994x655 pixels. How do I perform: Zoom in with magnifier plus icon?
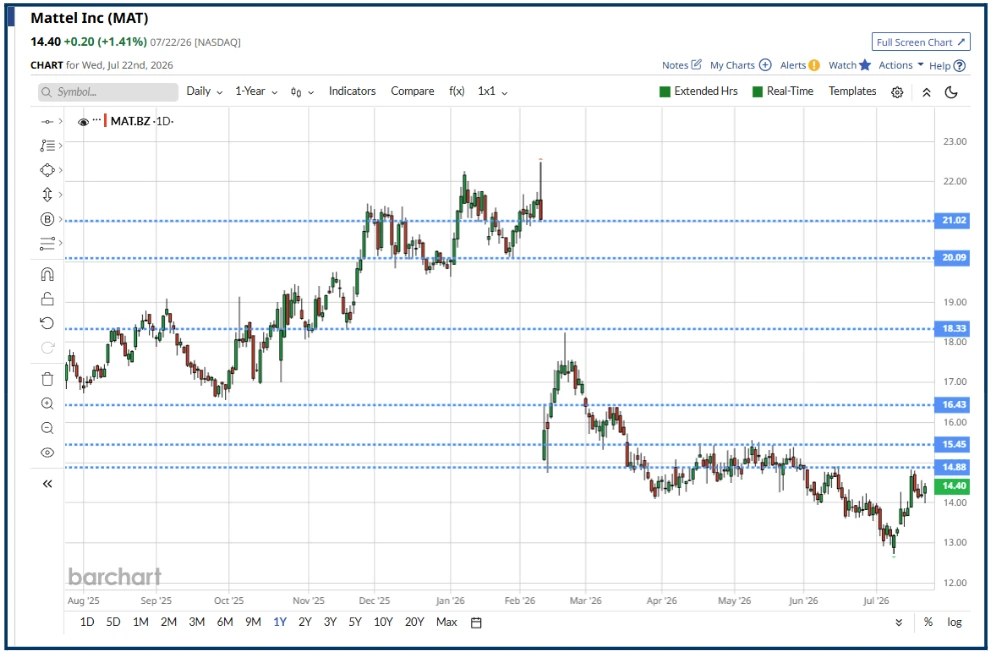tap(47, 404)
